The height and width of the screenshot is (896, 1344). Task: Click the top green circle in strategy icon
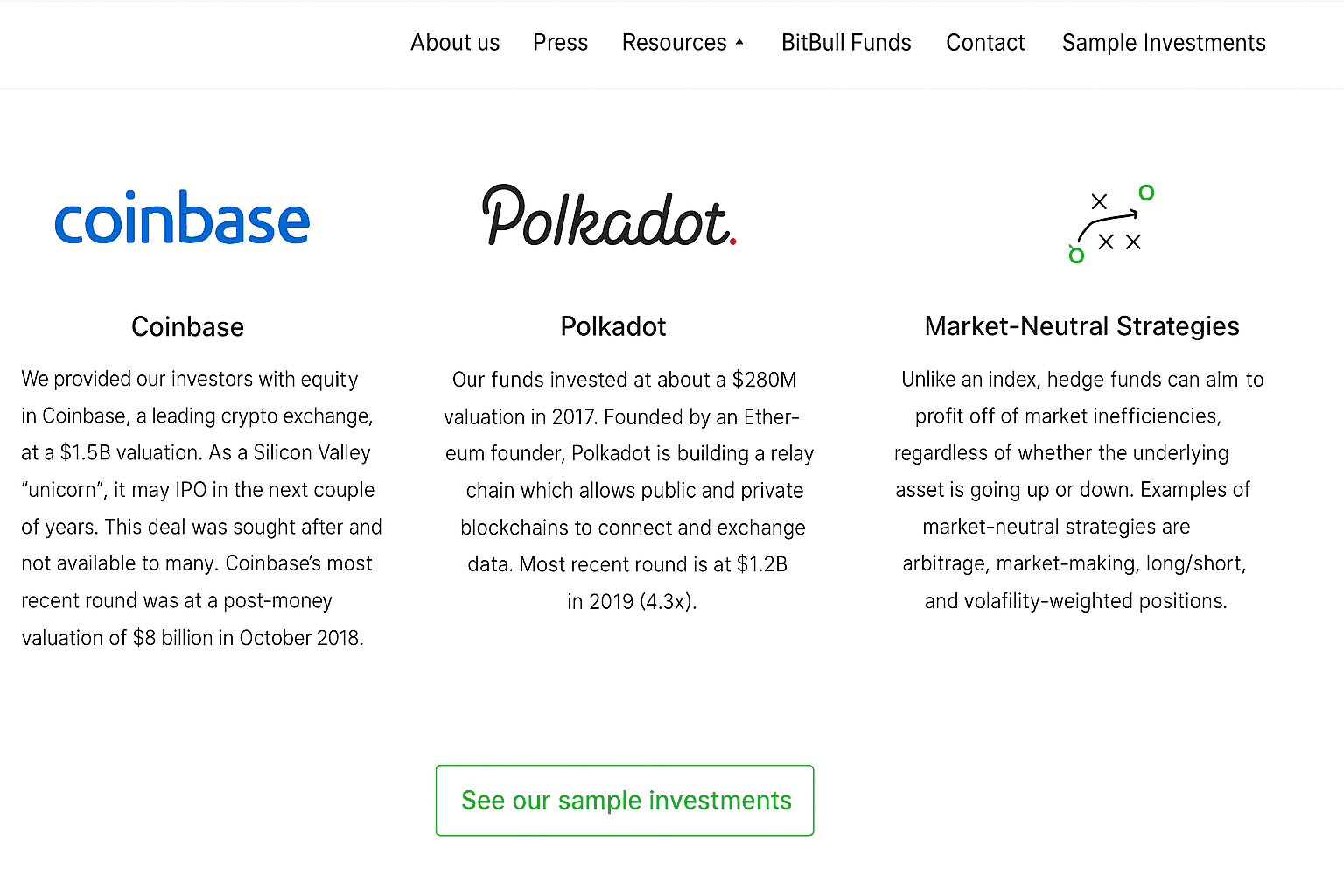point(1146,192)
